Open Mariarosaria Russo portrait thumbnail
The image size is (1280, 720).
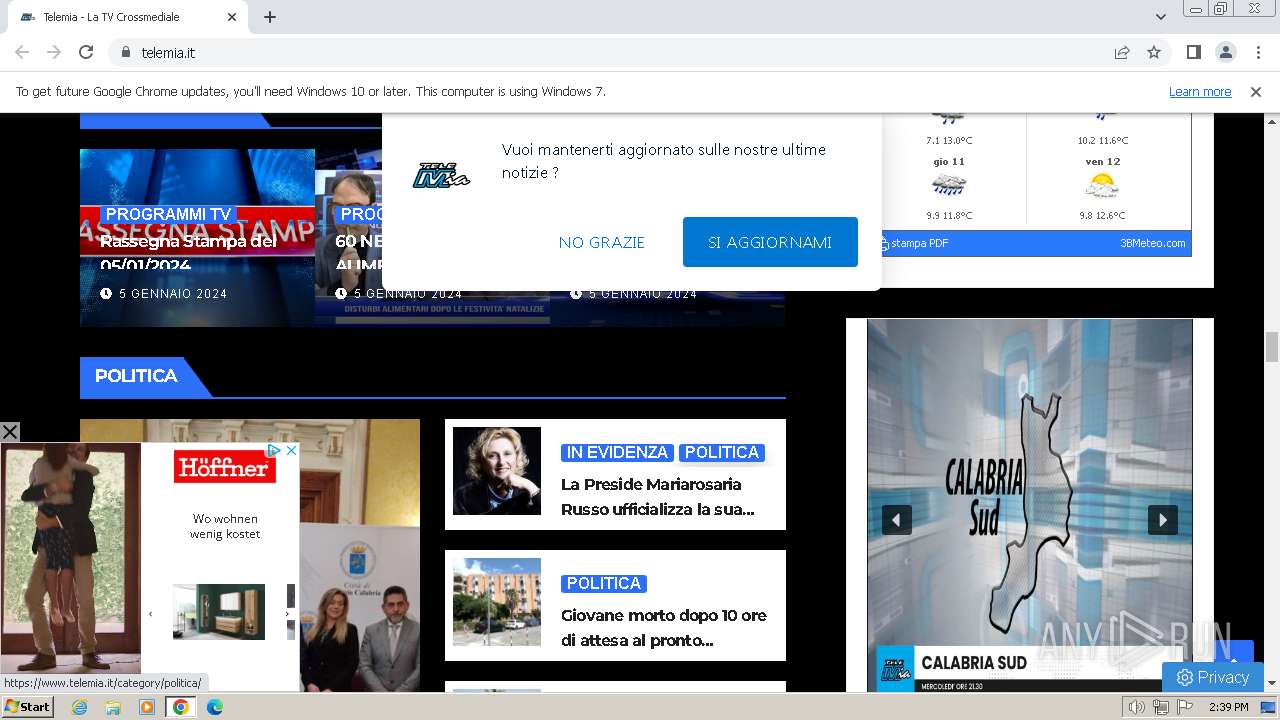[497, 471]
